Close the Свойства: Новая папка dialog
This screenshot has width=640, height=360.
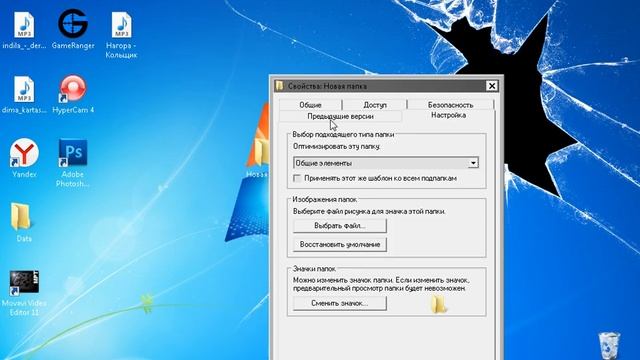(491, 86)
